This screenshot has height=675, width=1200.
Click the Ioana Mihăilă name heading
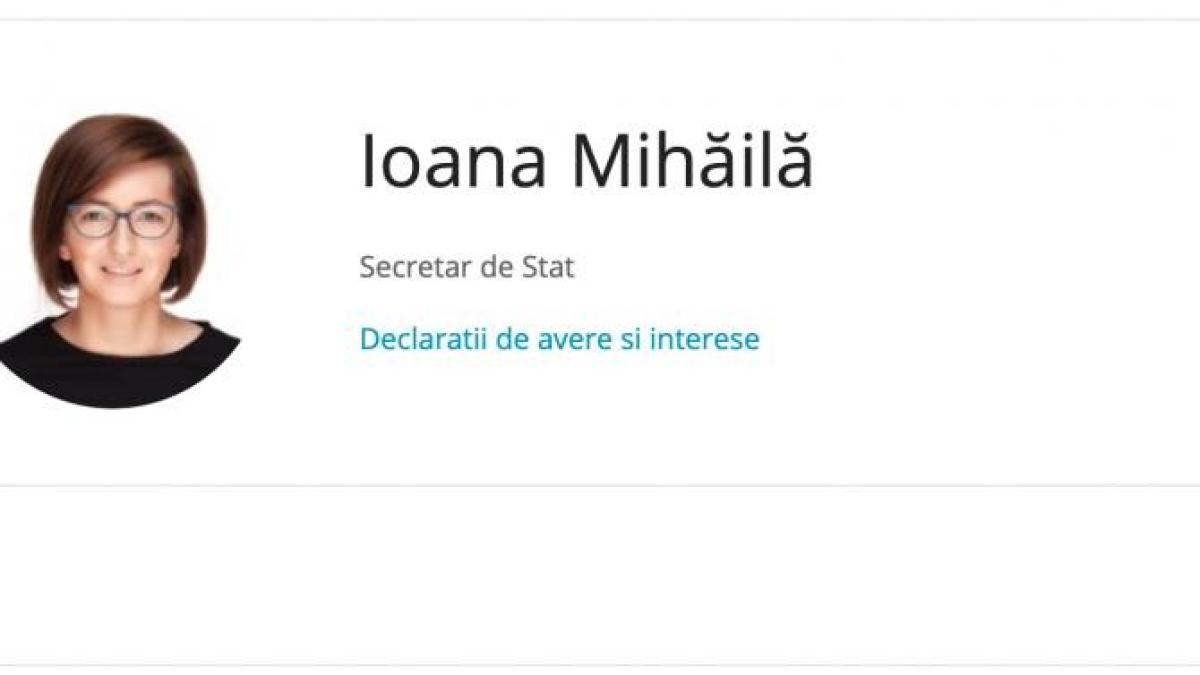[x=586, y=162]
